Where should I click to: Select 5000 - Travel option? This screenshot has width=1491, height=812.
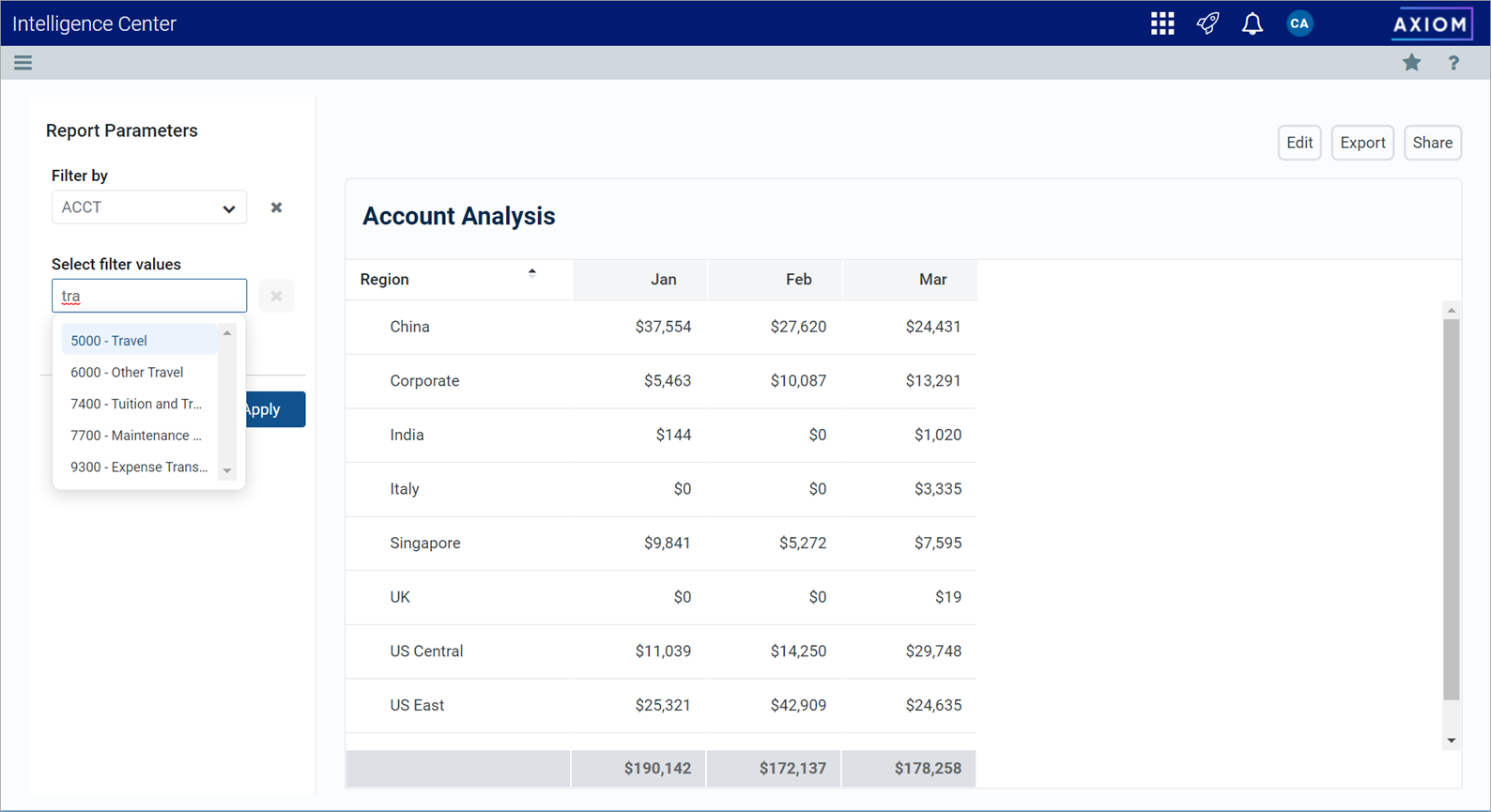click(139, 341)
